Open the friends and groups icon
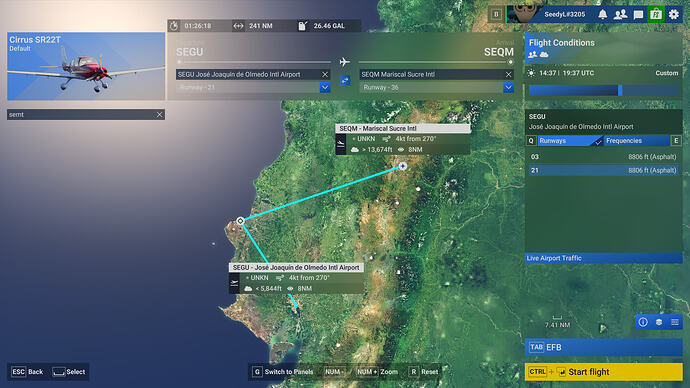 point(620,15)
